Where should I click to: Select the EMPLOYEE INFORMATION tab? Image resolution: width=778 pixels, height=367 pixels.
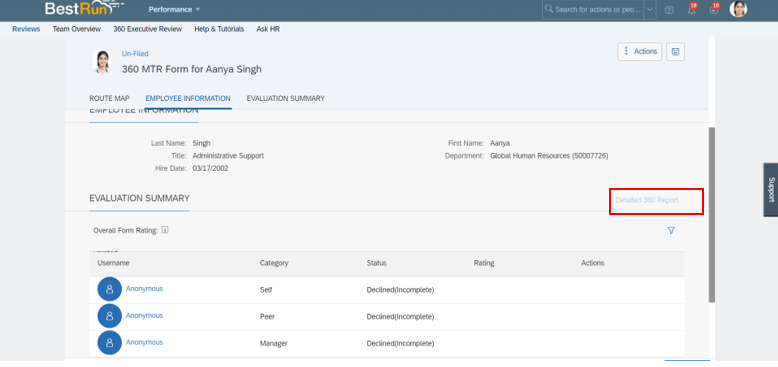click(x=188, y=98)
